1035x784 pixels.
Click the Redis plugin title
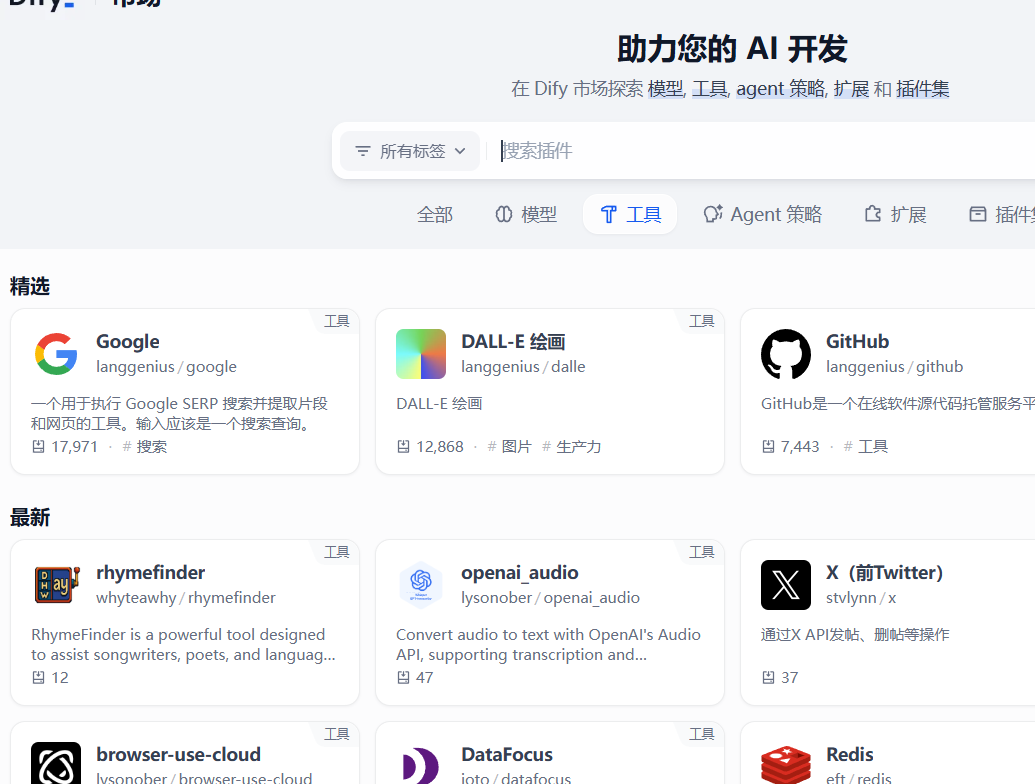[x=850, y=754]
